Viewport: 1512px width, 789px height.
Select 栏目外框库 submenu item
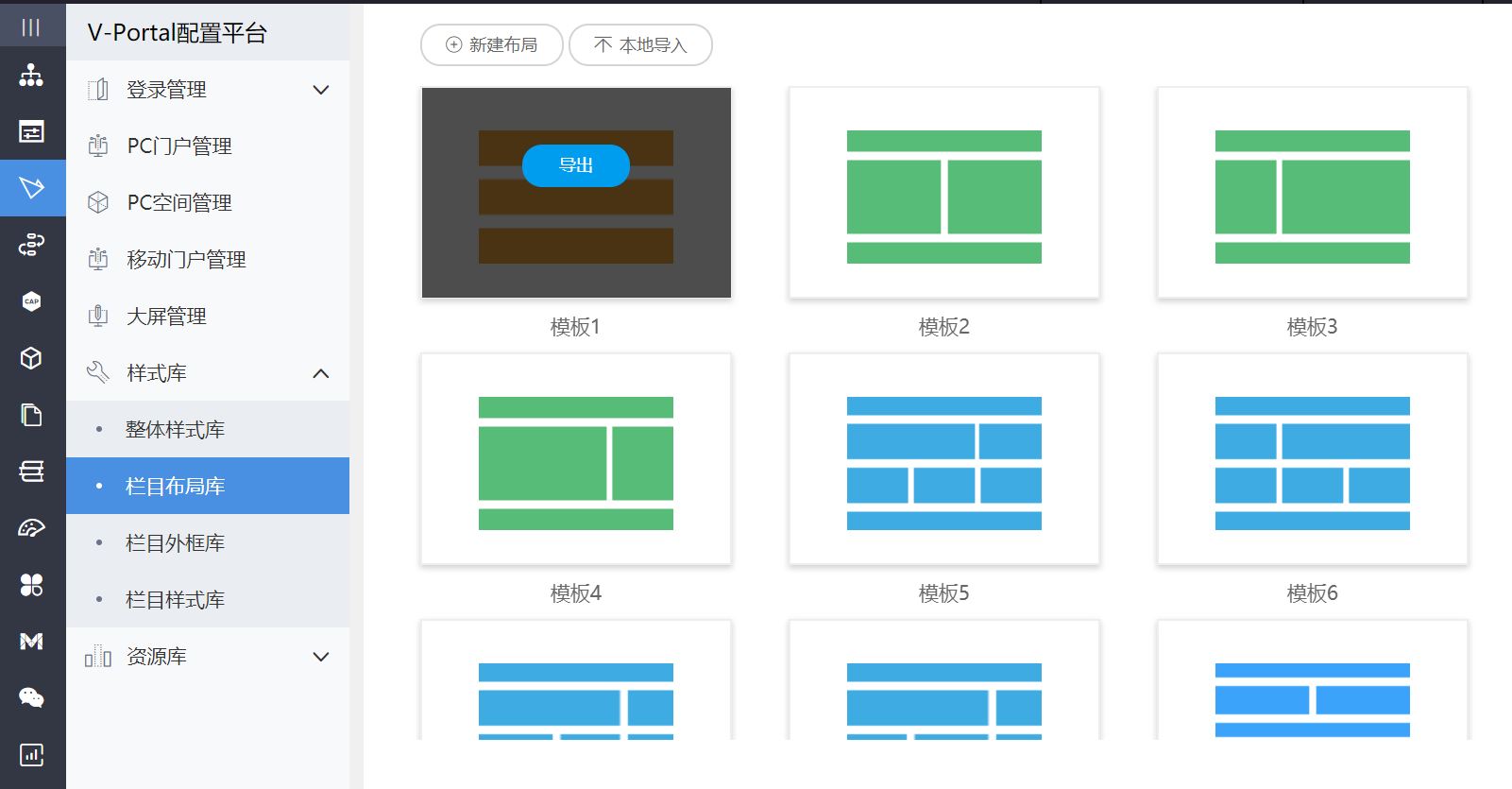pos(175,543)
